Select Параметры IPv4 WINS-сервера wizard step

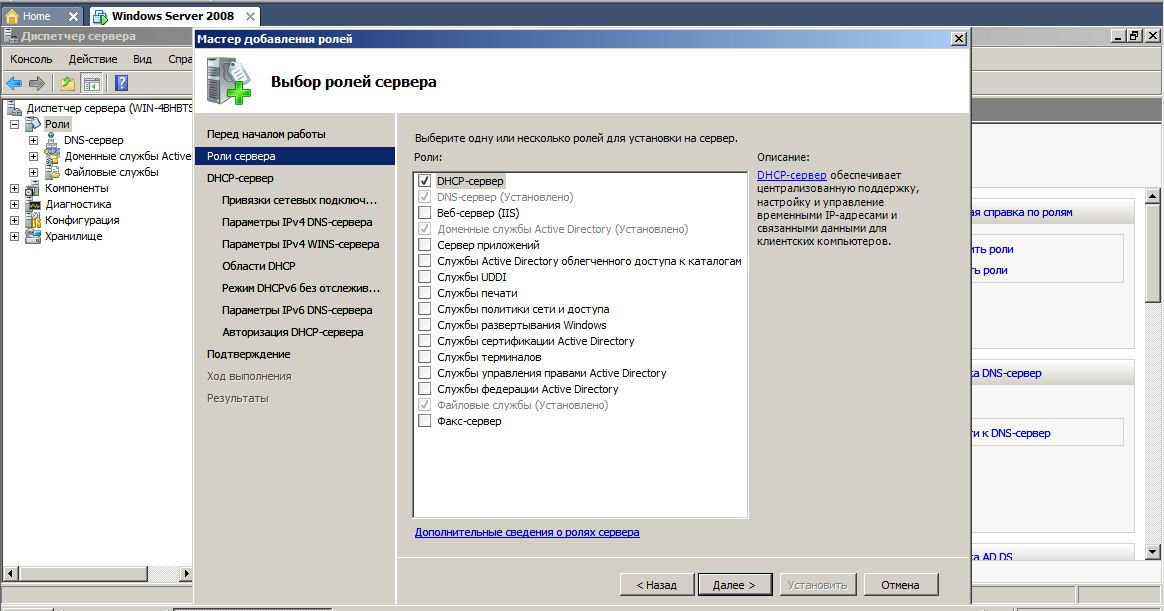click(x=300, y=244)
